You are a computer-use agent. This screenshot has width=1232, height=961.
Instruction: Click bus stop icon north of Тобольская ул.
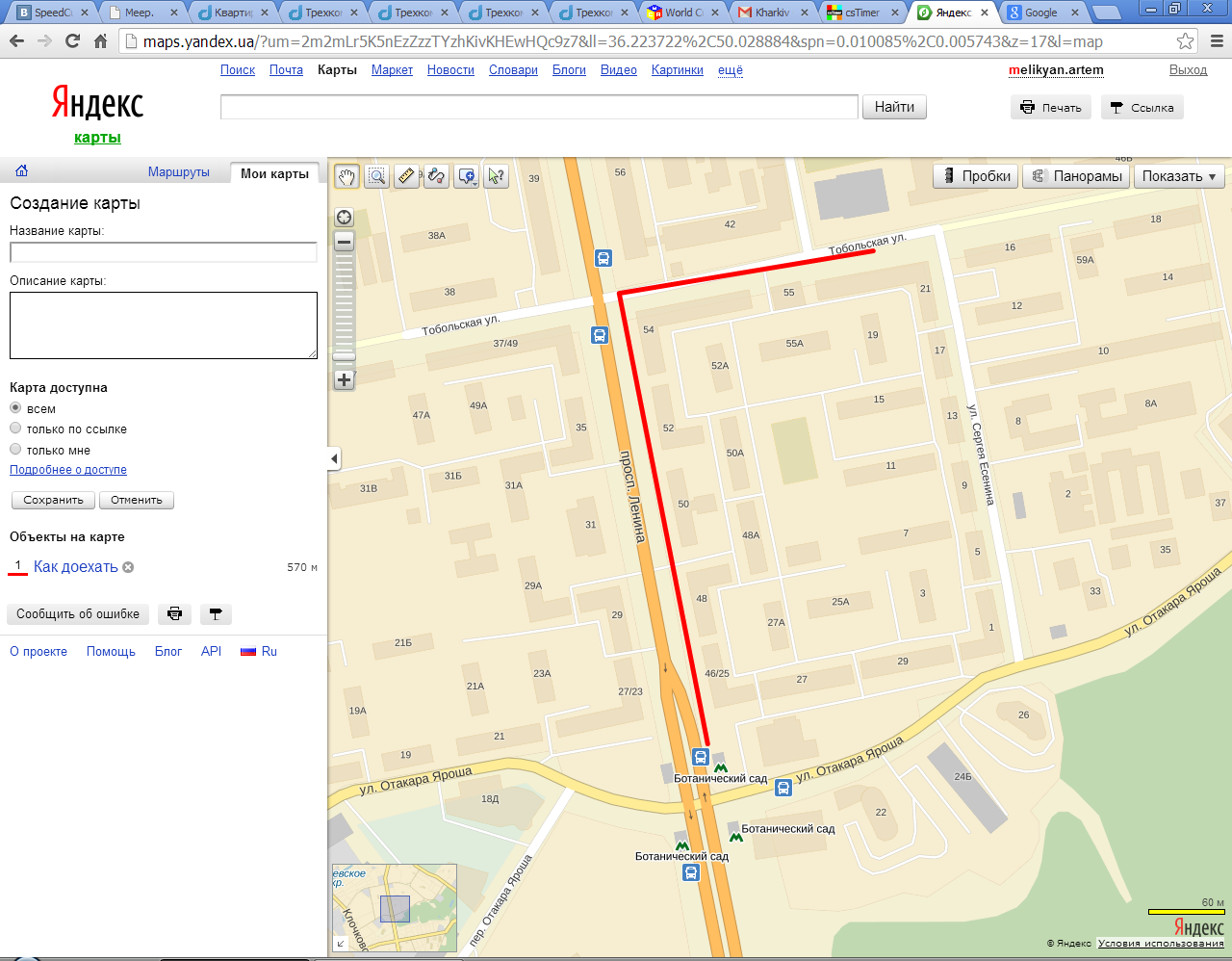pyautogui.click(x=603, y=258)
